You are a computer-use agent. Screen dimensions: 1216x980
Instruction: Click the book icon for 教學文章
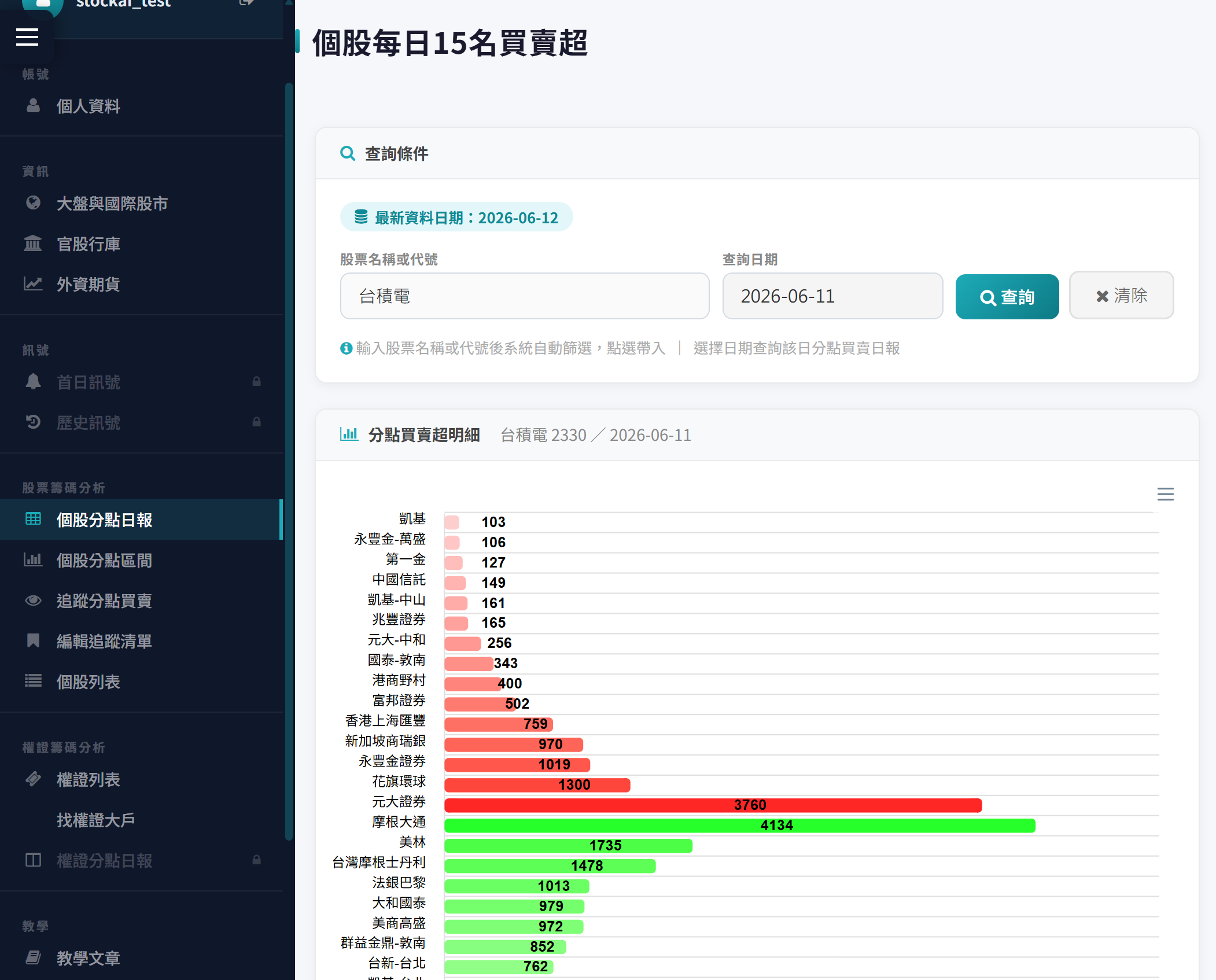[33, 958]
